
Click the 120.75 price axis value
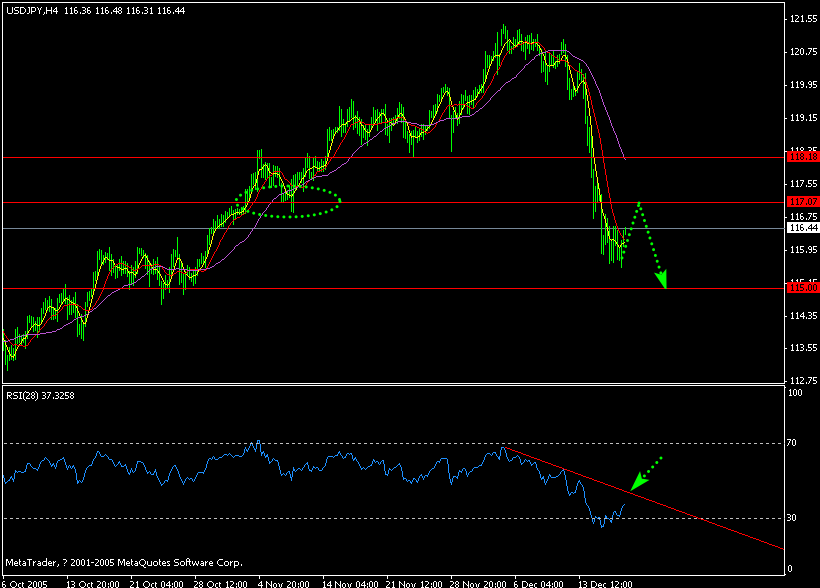coord(803,52)
